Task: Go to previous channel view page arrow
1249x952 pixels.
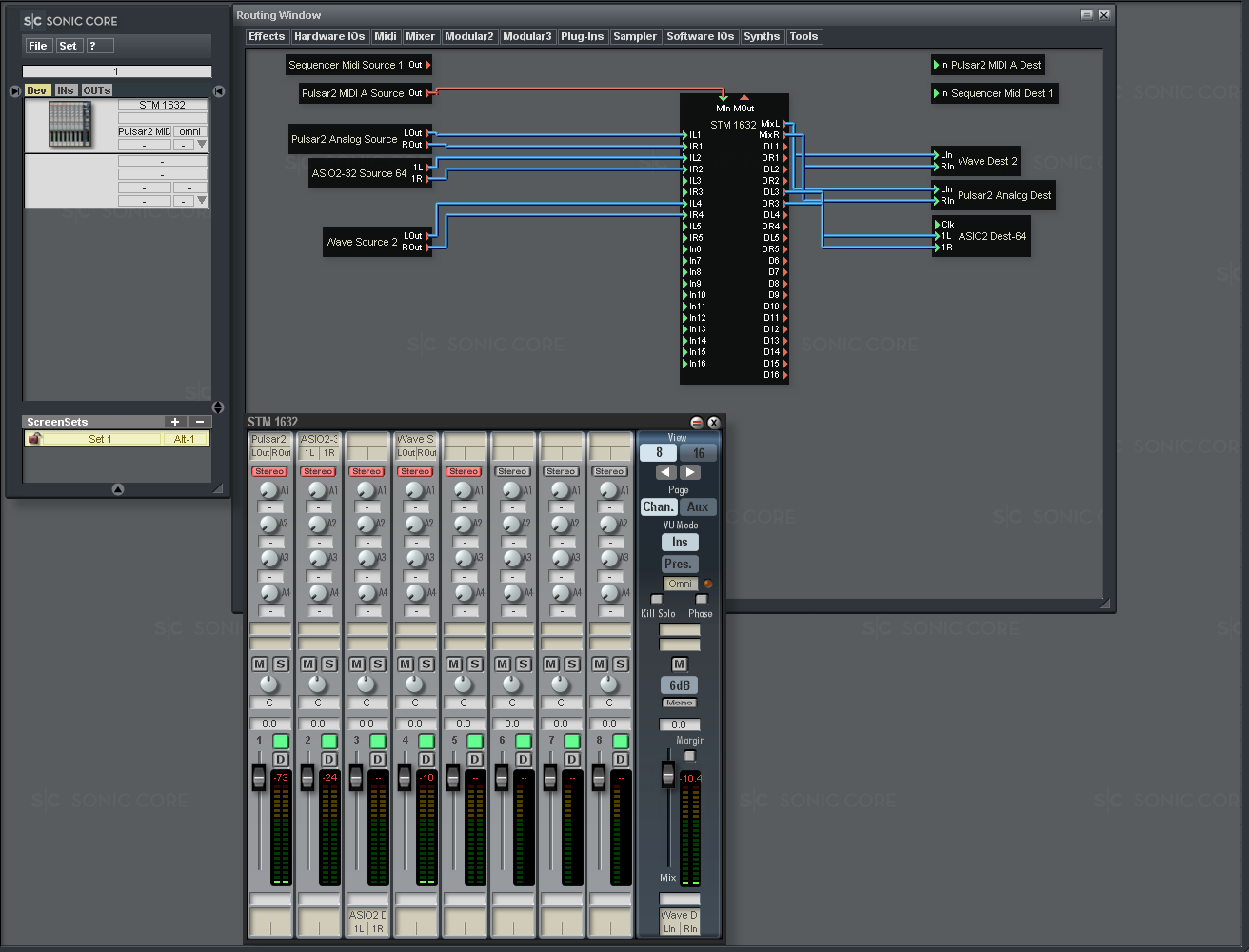Action: [666, 472]
